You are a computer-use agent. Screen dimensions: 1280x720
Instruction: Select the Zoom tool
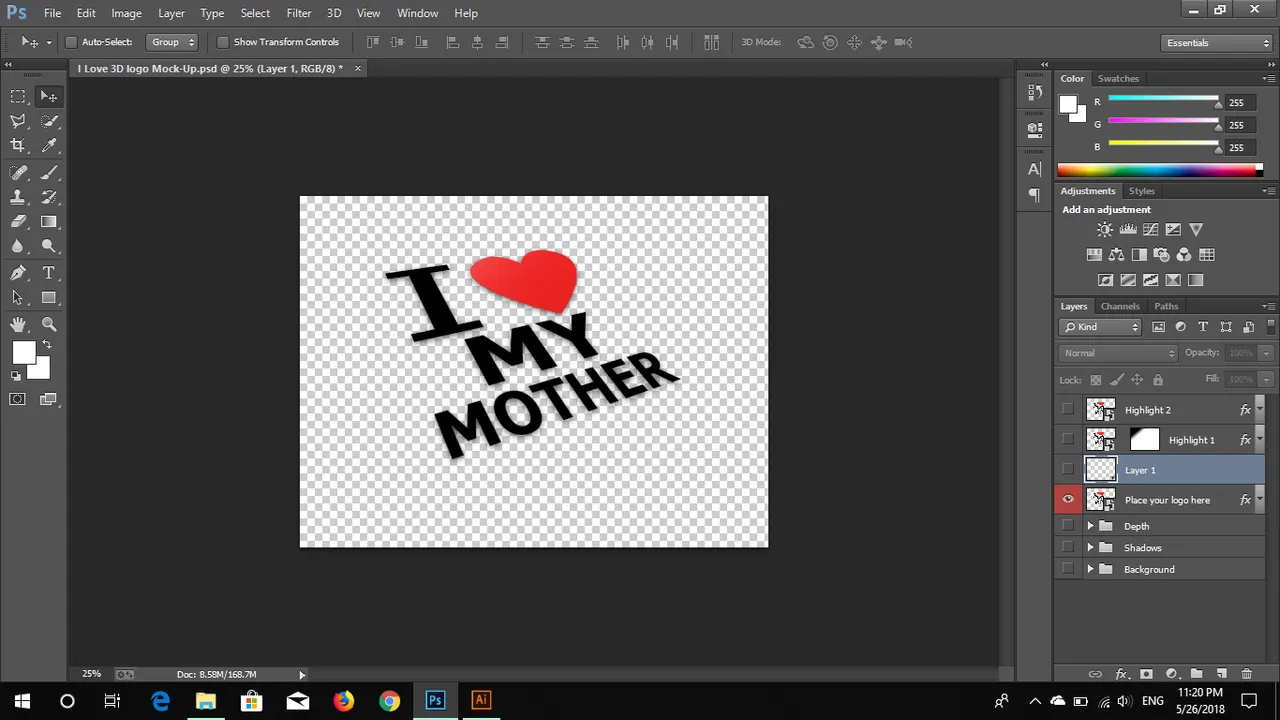click(x=49, y=324)
